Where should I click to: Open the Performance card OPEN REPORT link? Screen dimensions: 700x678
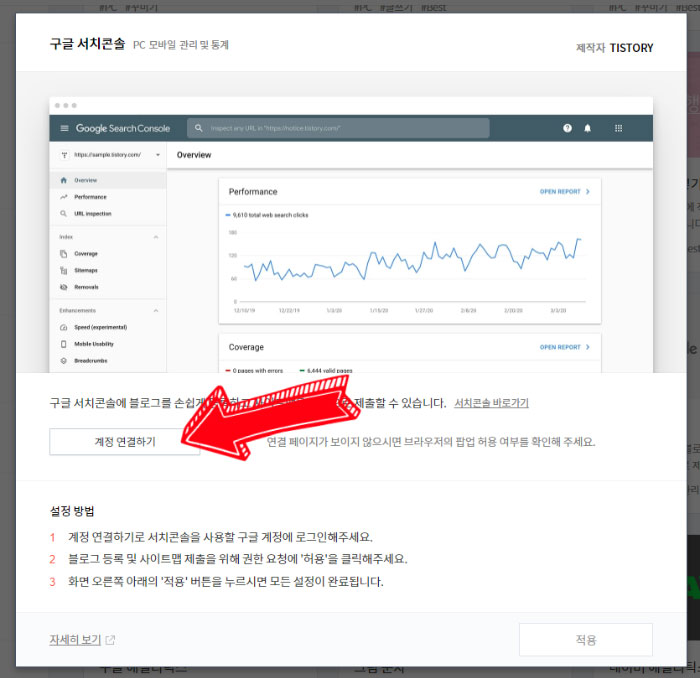[x=565, y=191]
